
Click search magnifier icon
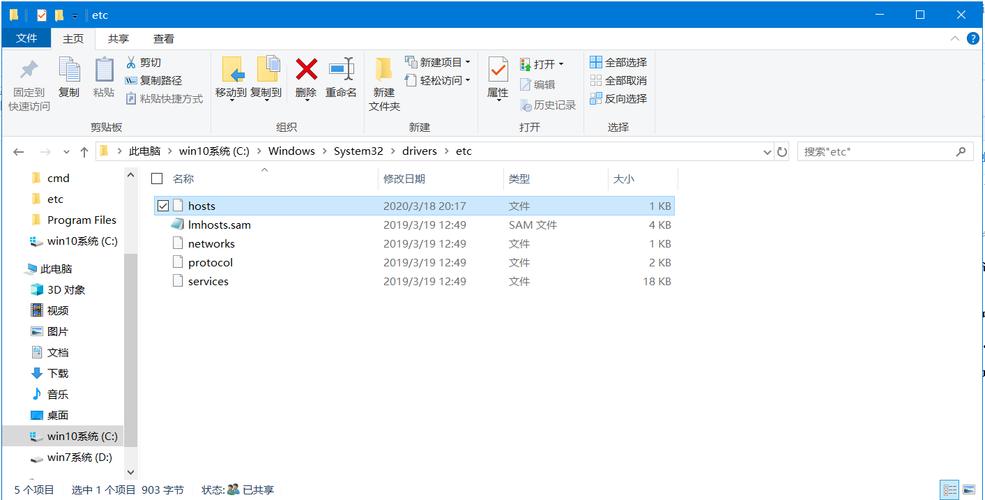point(961,151)
